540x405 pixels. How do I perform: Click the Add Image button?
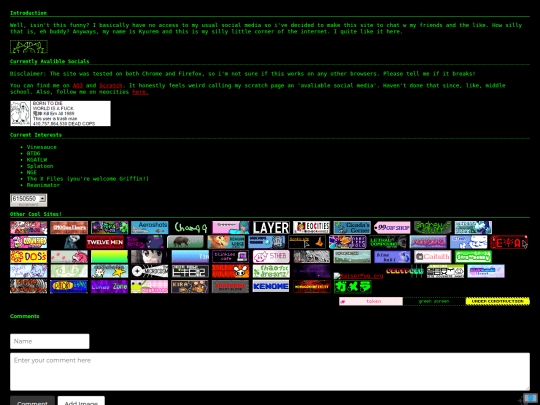click(x=81, y=401)
